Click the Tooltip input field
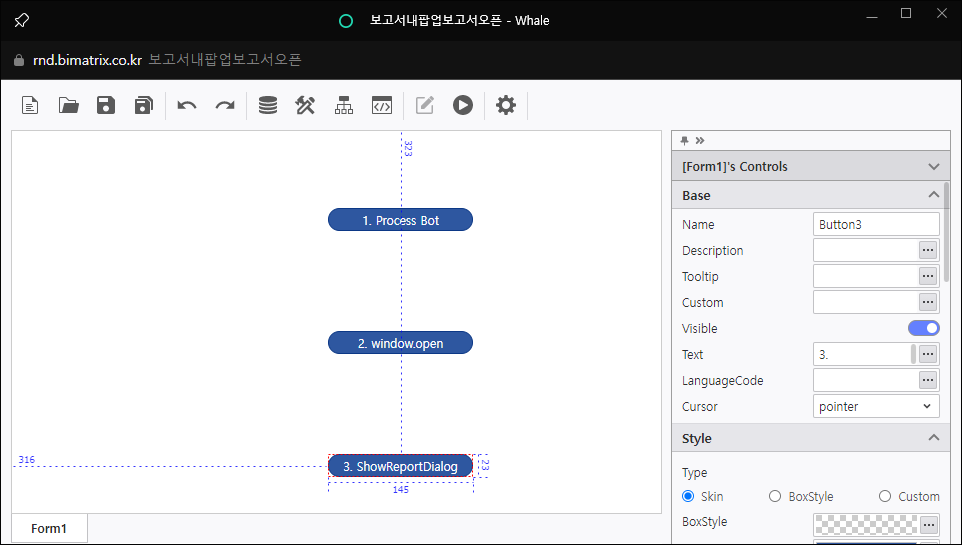 pyautogui.click(x=866, y=276)
